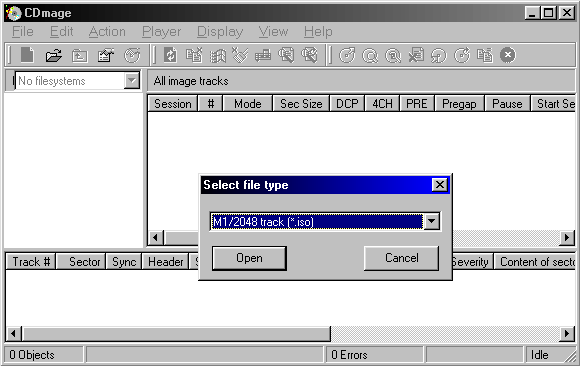Click the Open button in dialog

point(249,258)
